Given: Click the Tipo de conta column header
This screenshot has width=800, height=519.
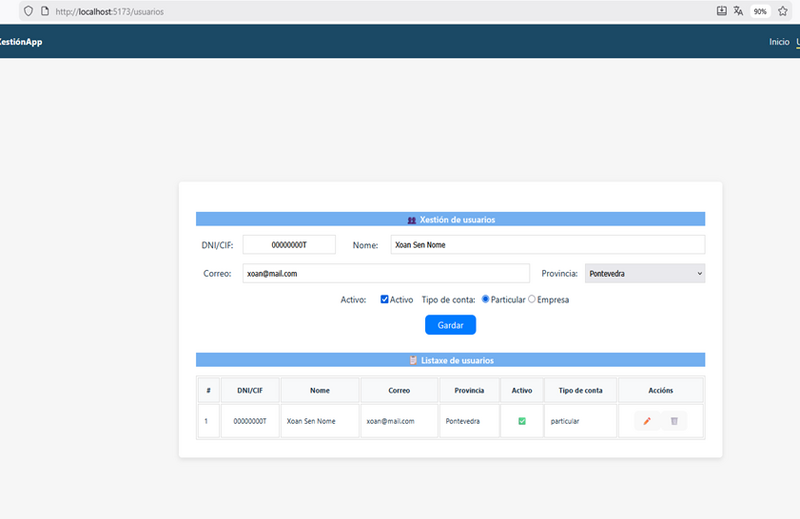Looking at the screenshot, I should (581, 390).
